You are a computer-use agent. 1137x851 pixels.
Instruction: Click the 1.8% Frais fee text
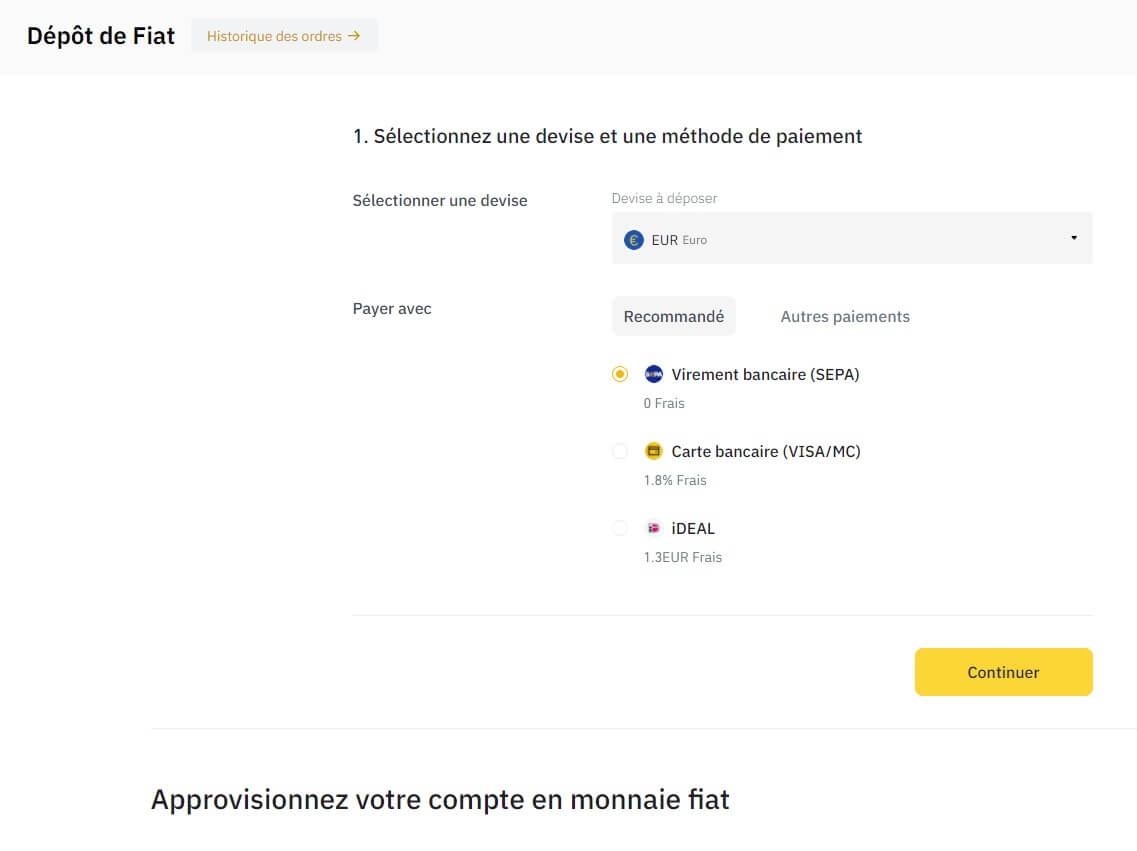point(675,480)
